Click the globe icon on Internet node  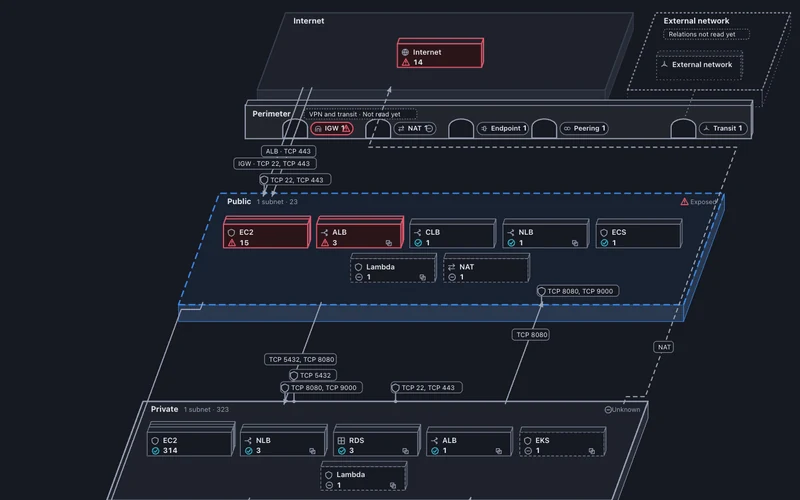tap(405, 52)
